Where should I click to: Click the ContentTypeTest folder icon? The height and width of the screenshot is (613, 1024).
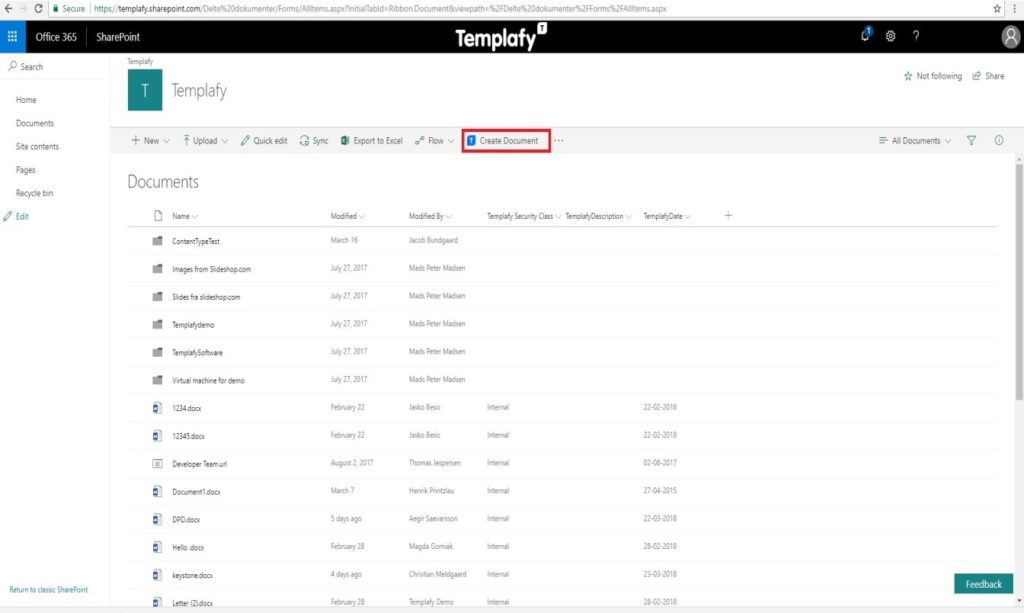click(157, 241)
